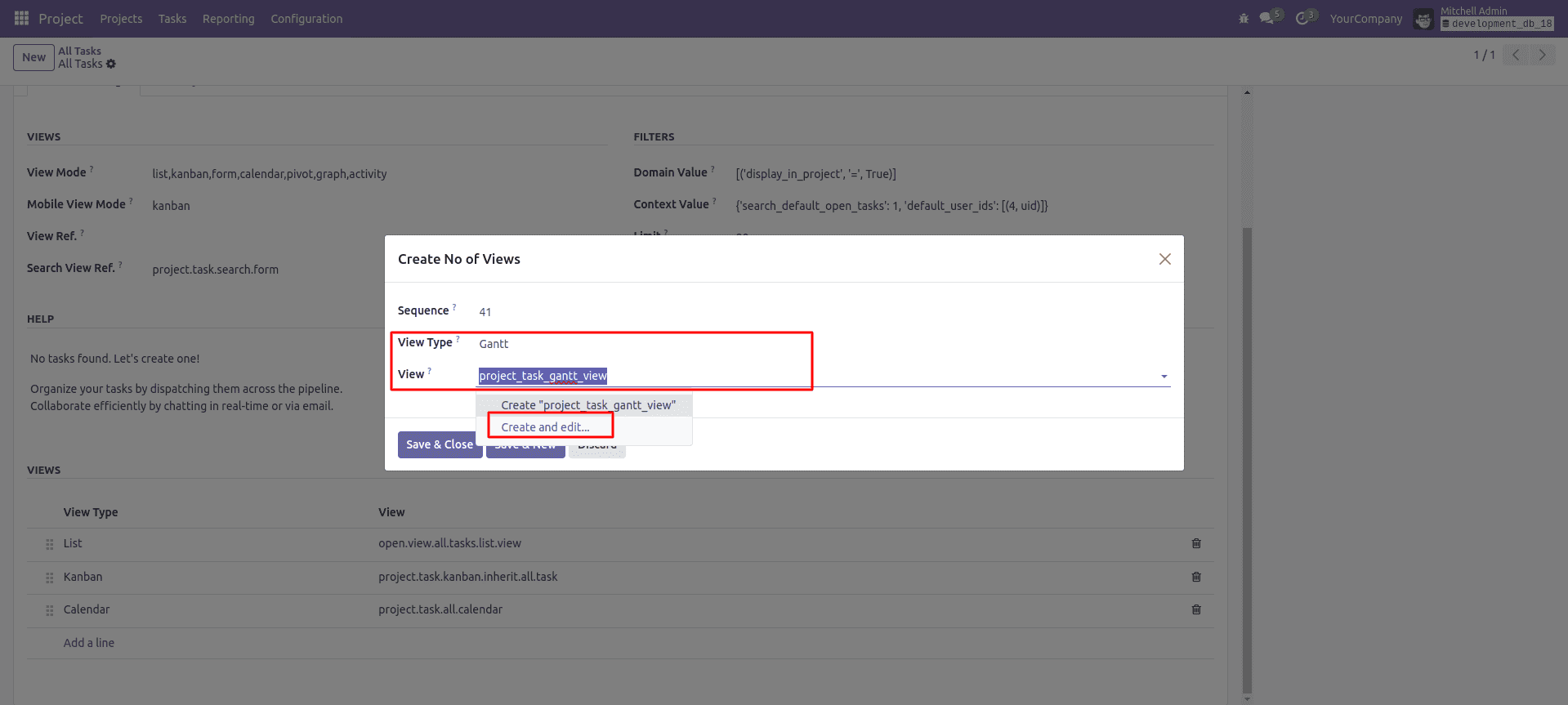The height and width of the screenshot is (705, 1568).
Task: Click the debug bug icon in navbar
Action: [x=1244, y=18]
